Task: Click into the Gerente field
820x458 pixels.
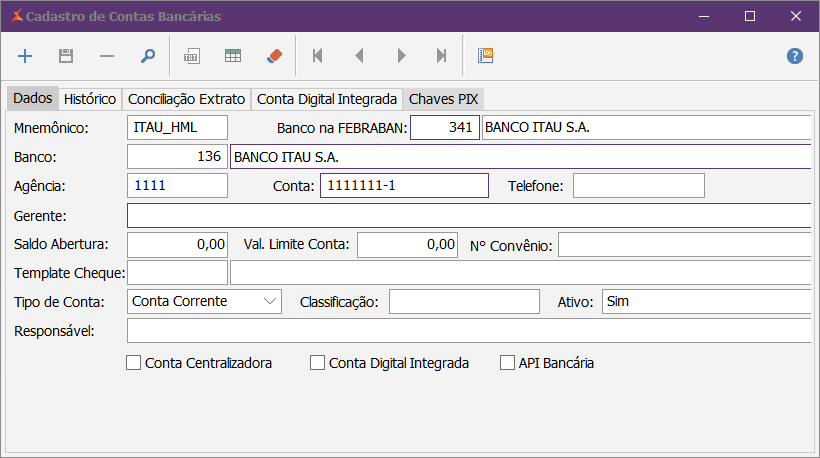Action: pyautogui.click(x=469, y=215)
